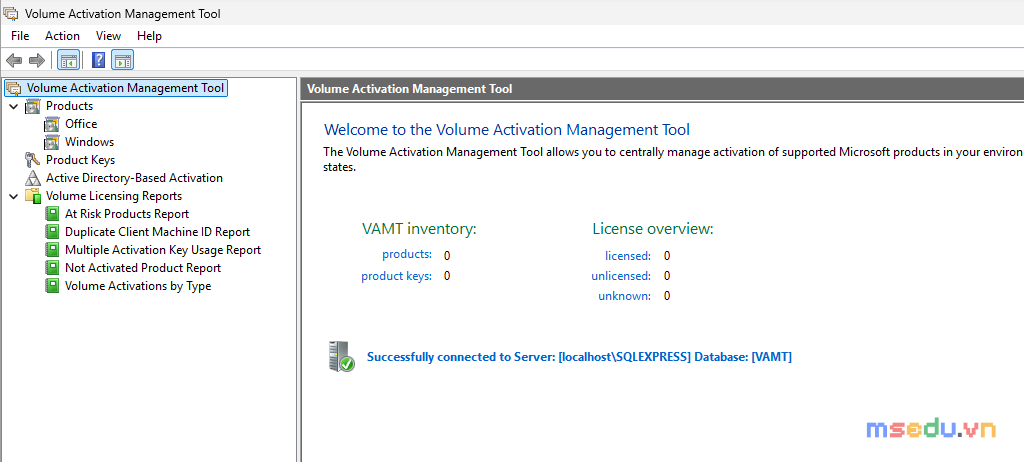Click the Back arrow toolbar icon
This screenshot has height=462, width=1024.
point(14,61)
